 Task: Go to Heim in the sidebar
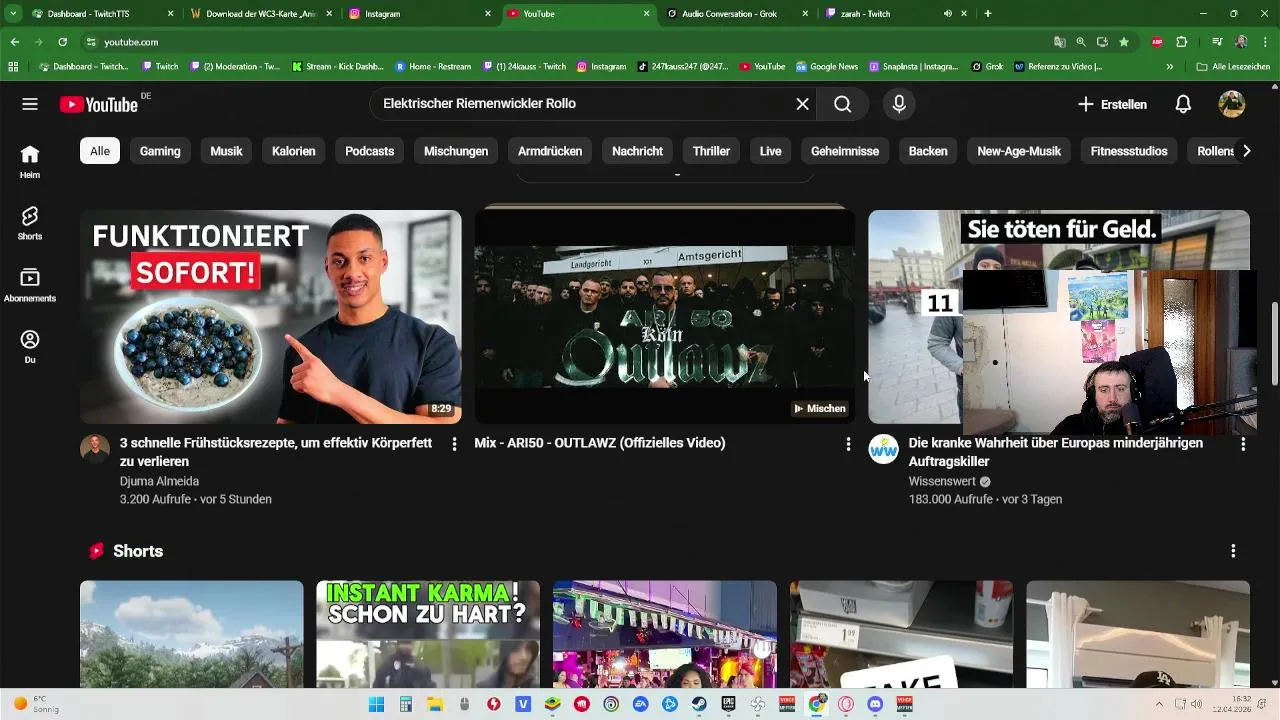30,161
